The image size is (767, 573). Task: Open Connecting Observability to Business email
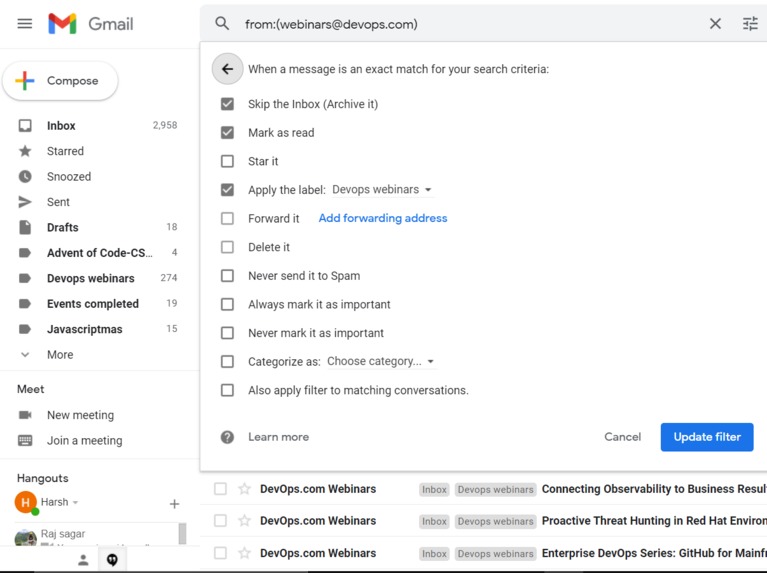(654, 489)
